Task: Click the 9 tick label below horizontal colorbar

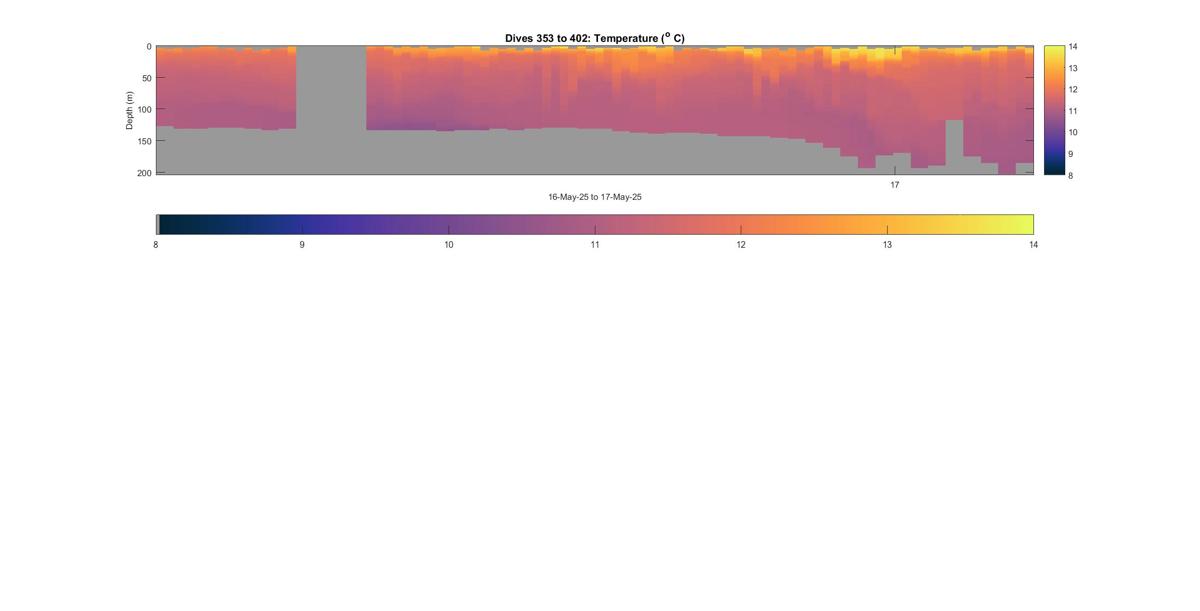Action: tap(302, 245)
